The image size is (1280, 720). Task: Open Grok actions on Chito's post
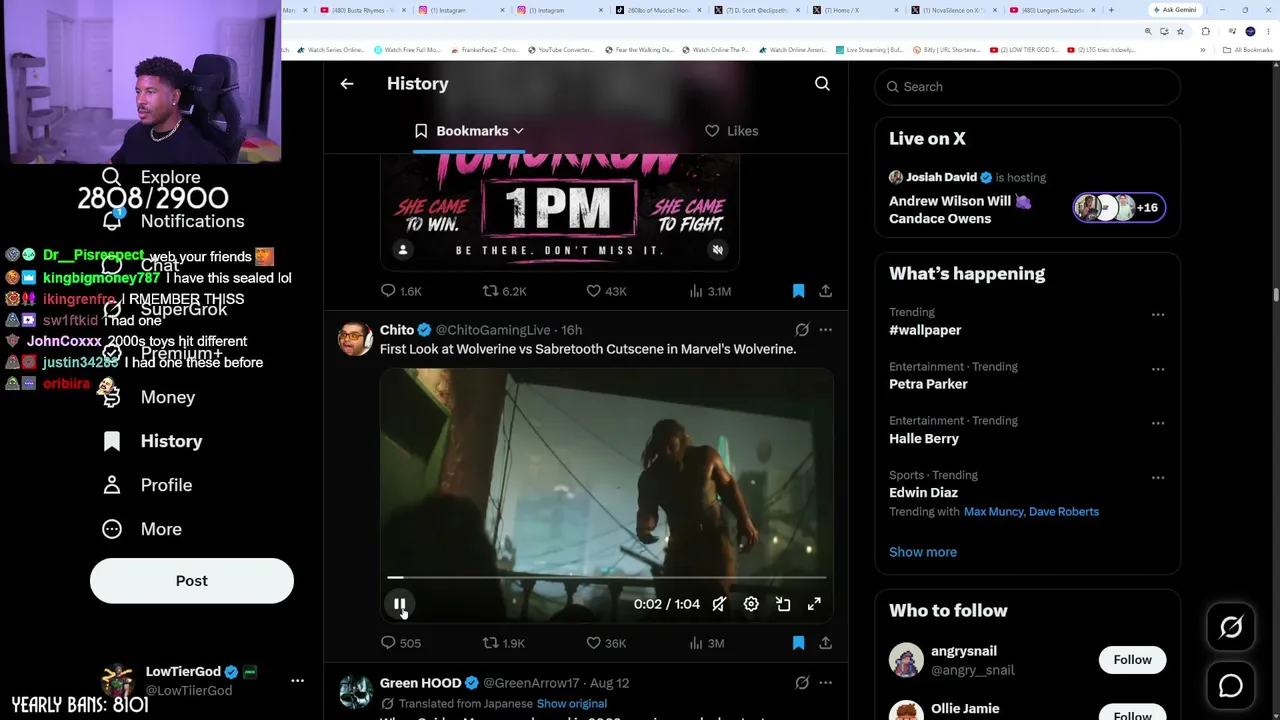[802, 330]
